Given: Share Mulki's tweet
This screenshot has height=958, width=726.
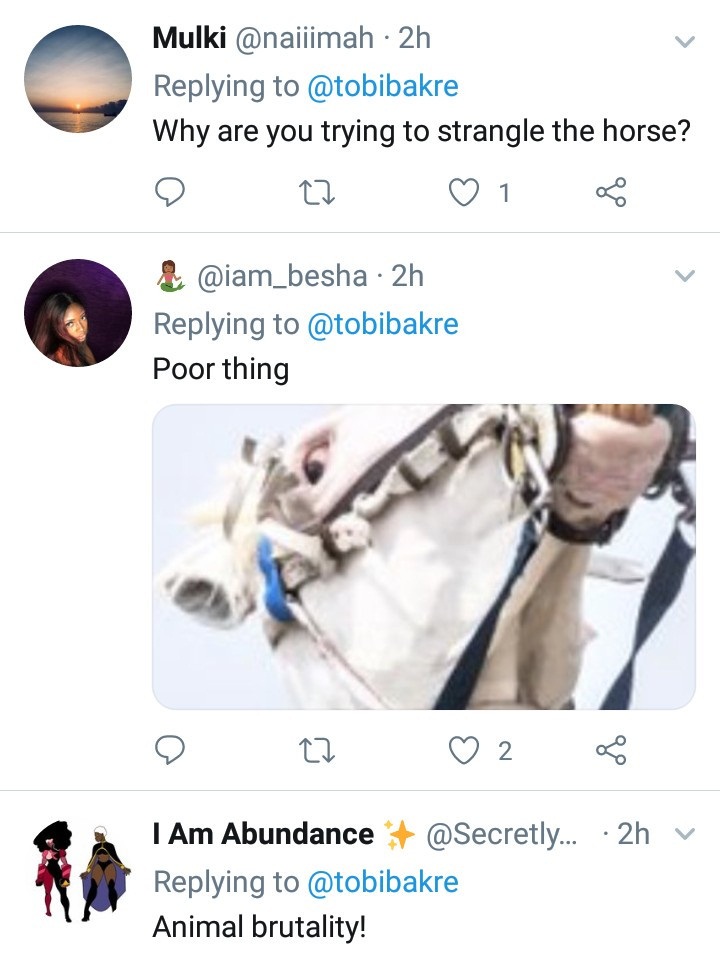Looking at the screenshot, I should (611, 191).
